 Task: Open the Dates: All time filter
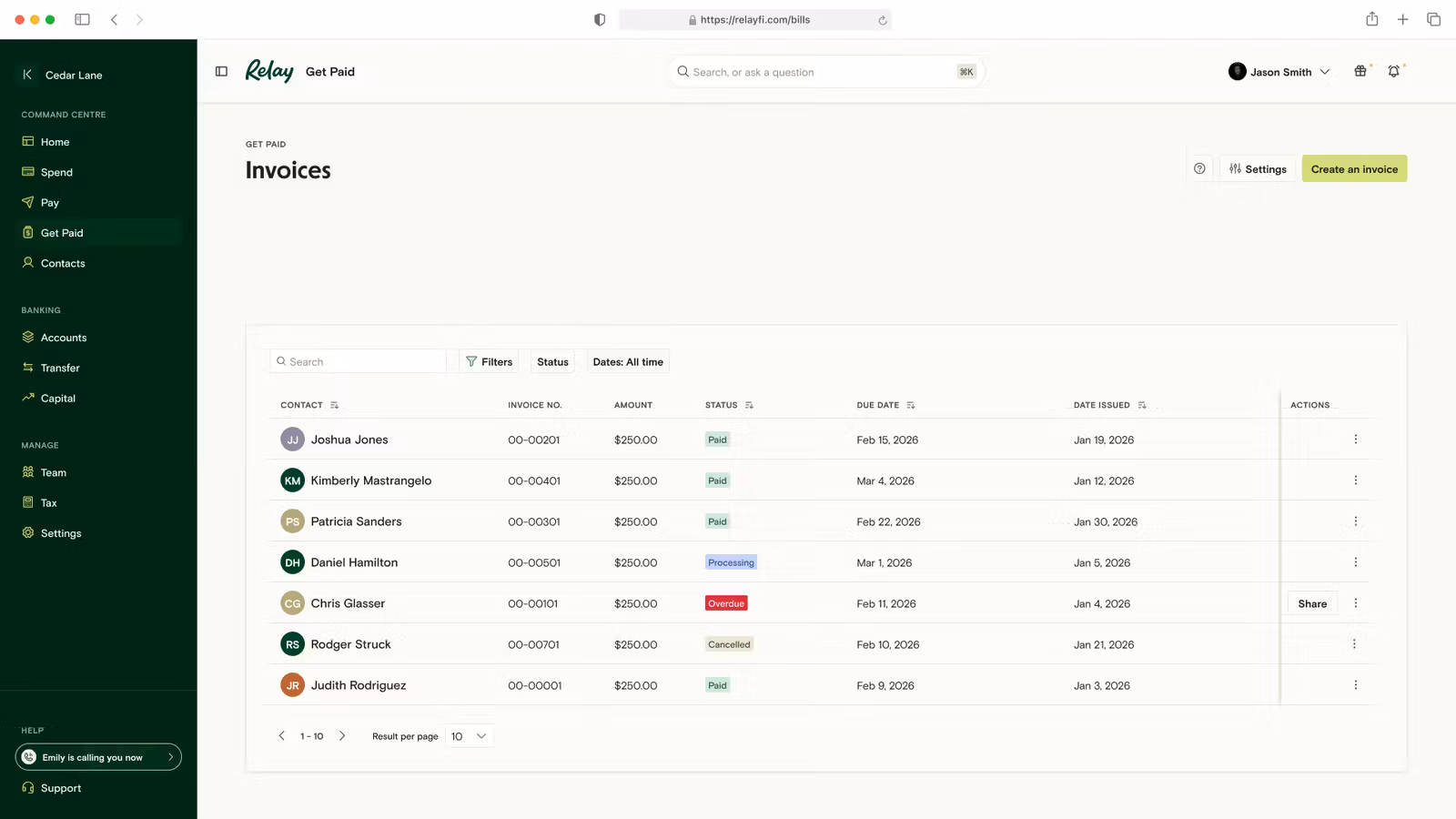[x=628, y=362]
